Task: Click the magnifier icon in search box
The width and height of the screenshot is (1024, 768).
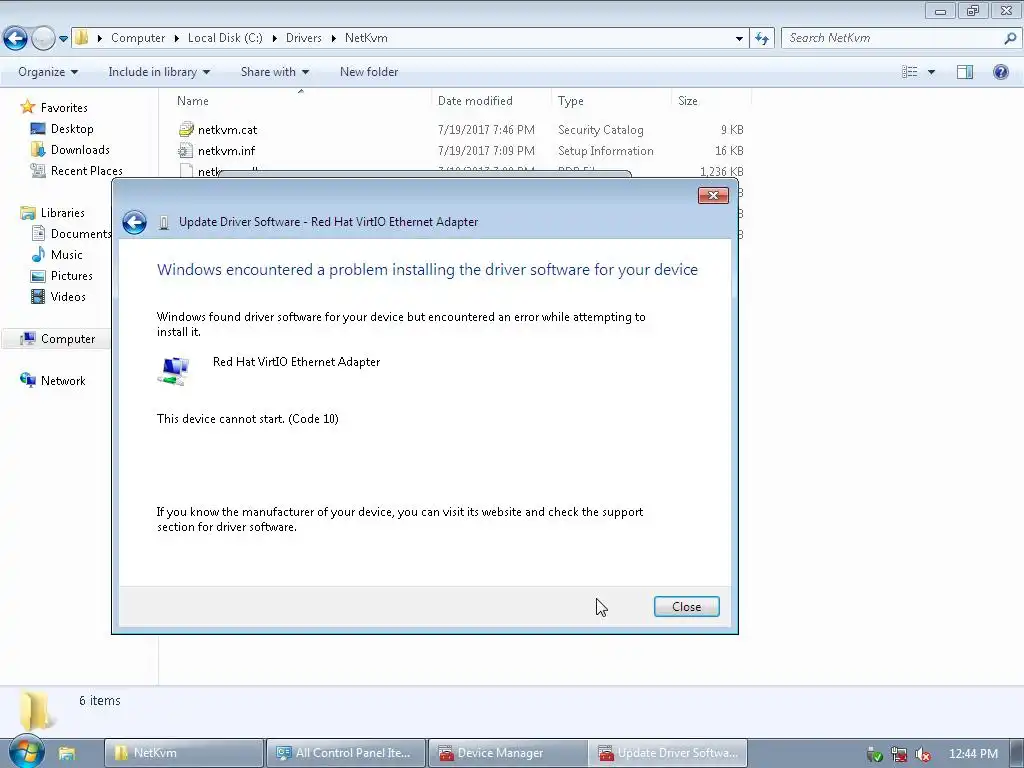Action: tap(1010, 39)
